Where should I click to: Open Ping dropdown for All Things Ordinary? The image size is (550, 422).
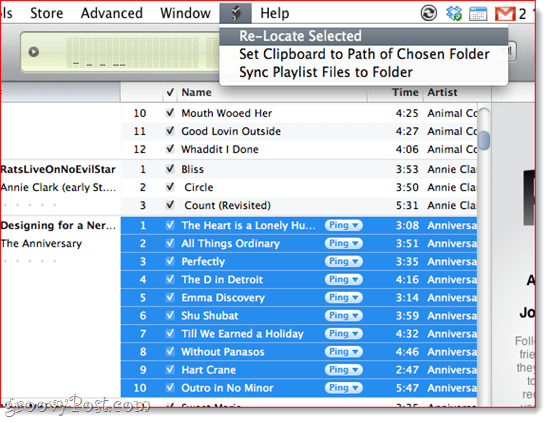tap(344, 243)
